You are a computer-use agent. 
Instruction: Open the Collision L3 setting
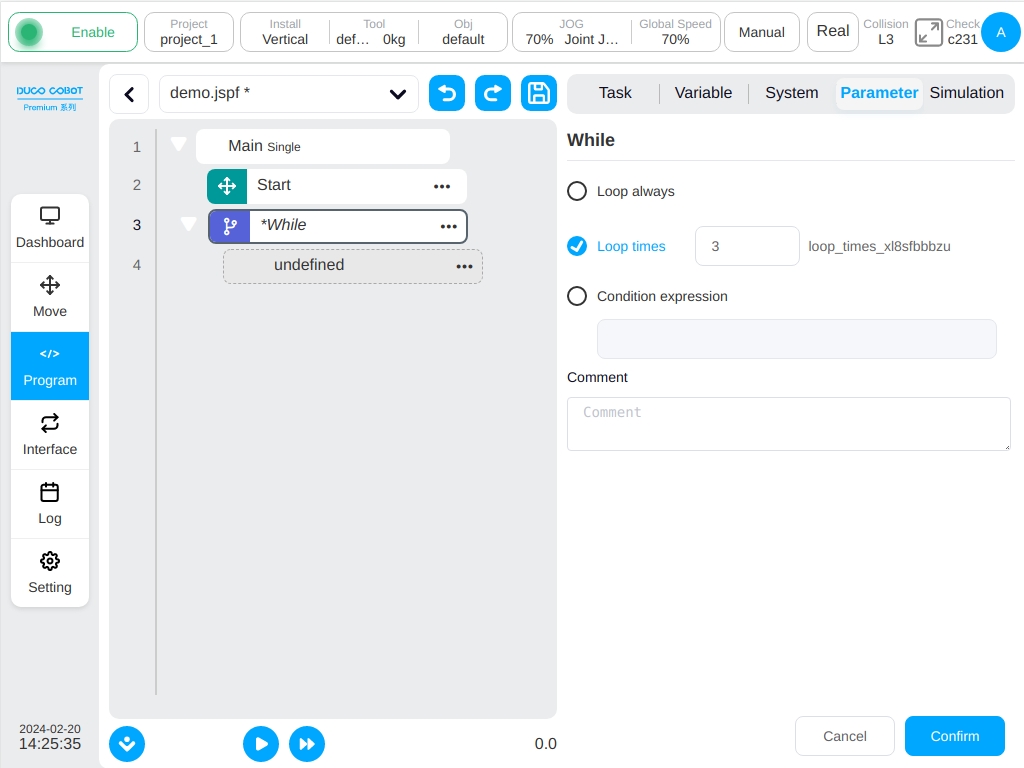(886, 32)
